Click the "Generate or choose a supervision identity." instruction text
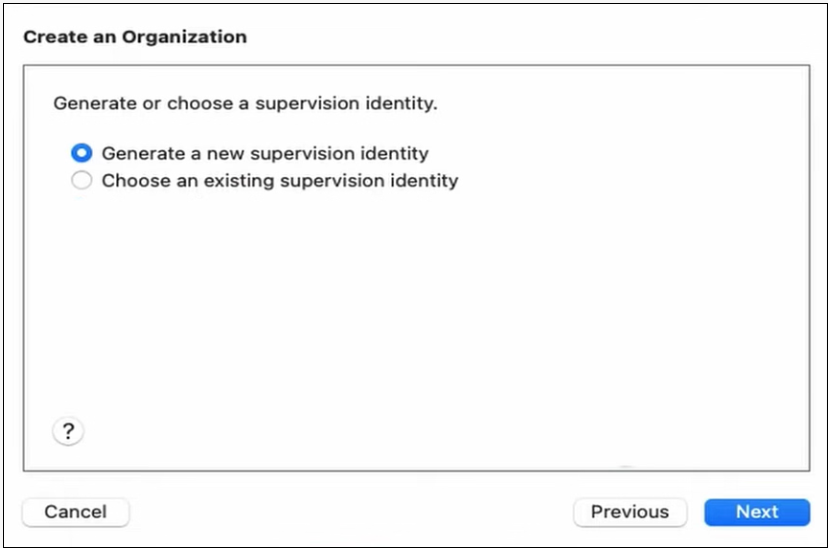The height and width of the screenshot is (548, 828). point(245,103)
